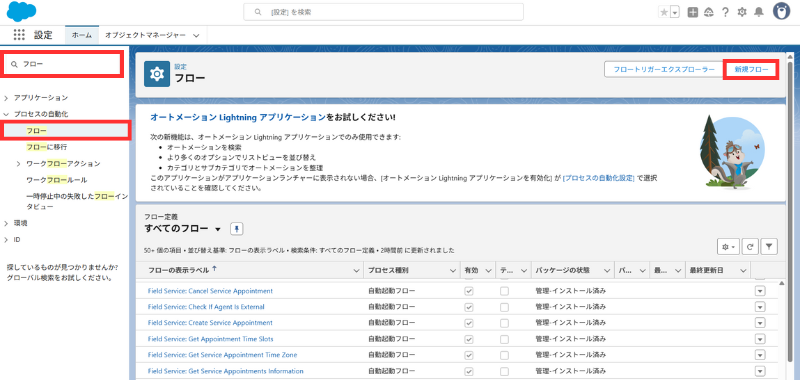Open プロセス種別 column menu chevron
This screenshot has width=800, height=380.
pyautogui.click(x=452, y=270)
